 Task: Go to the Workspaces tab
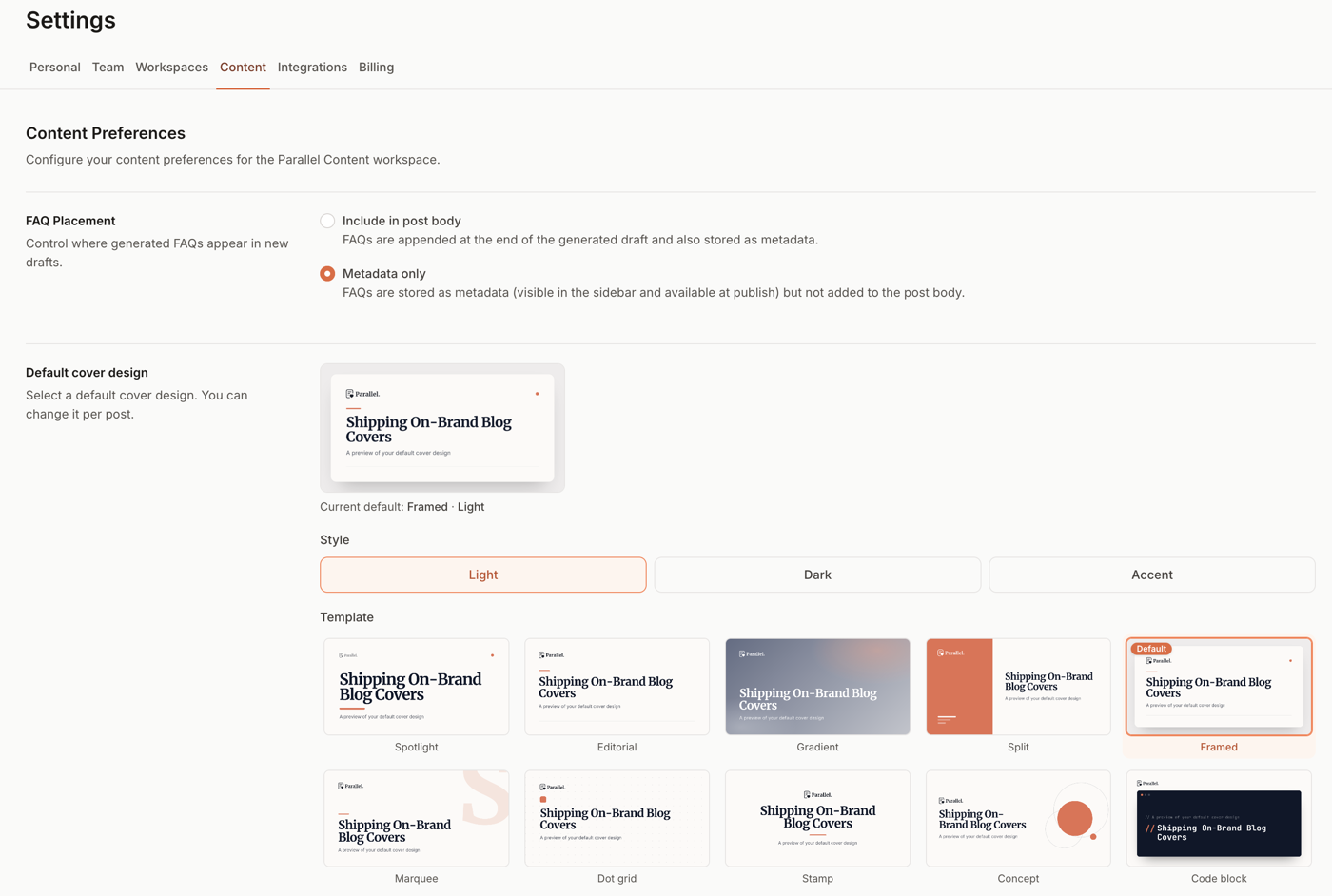coord(171,68)
